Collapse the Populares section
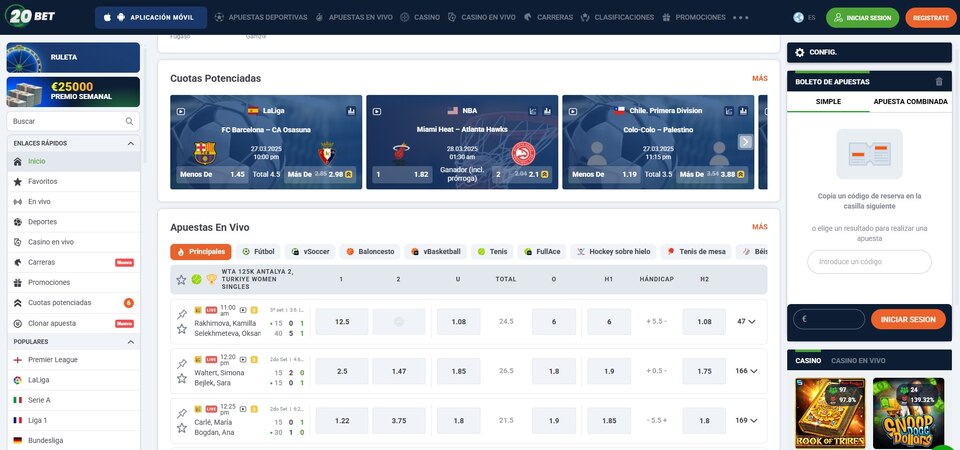This screenshot has height=450, width=960. [x=130, y=342]
